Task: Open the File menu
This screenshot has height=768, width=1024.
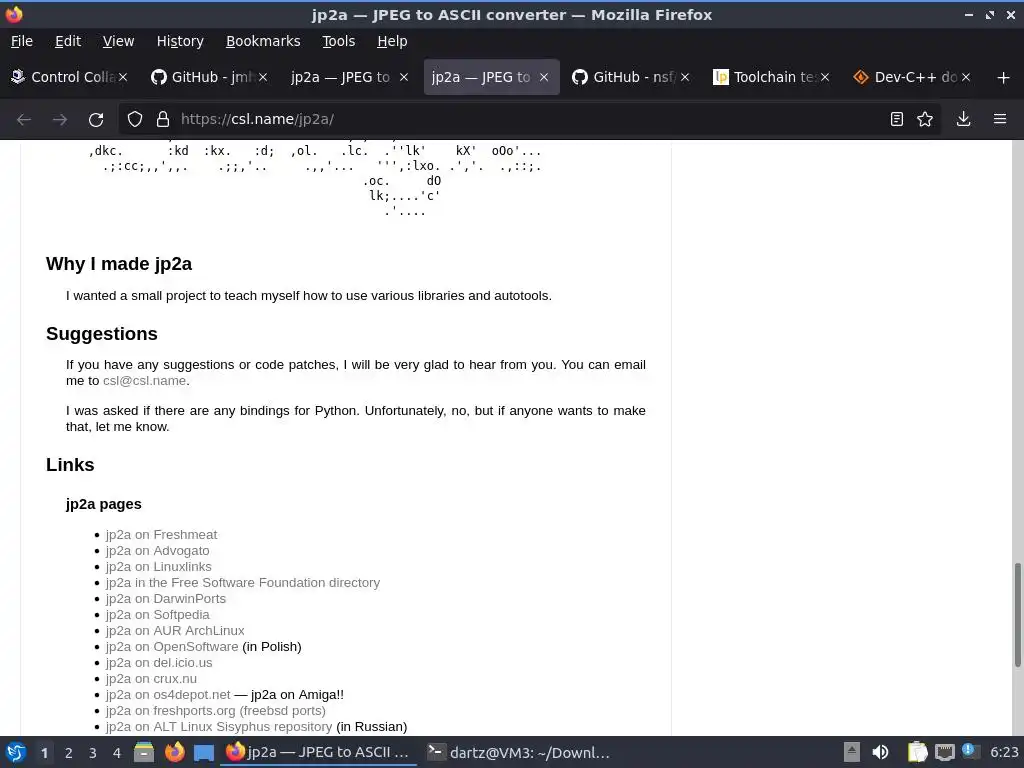Action: (x=22, y=41)
